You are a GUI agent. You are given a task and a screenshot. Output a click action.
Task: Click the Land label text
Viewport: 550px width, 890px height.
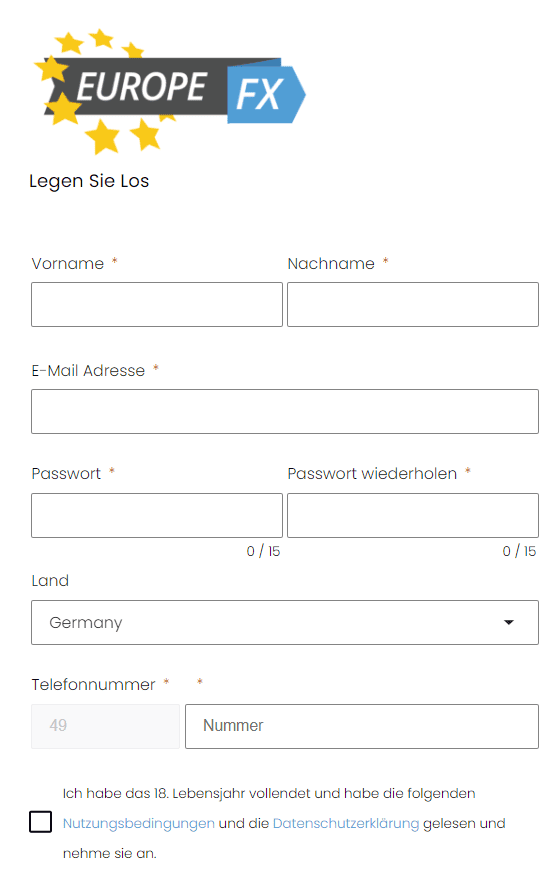pyautogui.click(x=50, y=581)
